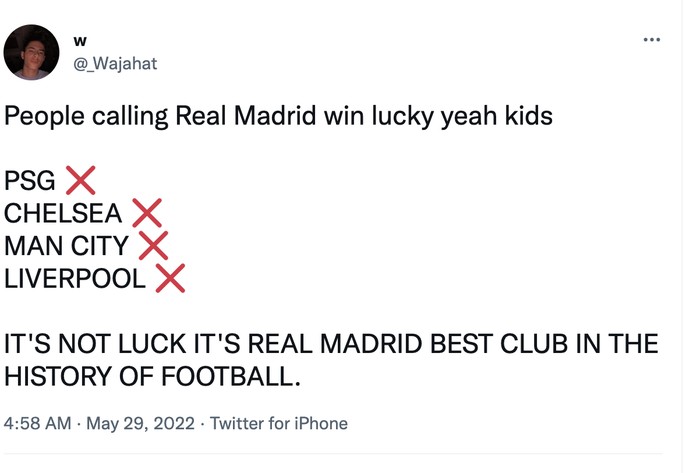
Task: Click the word PSG in the tweet
Action: 30,182
